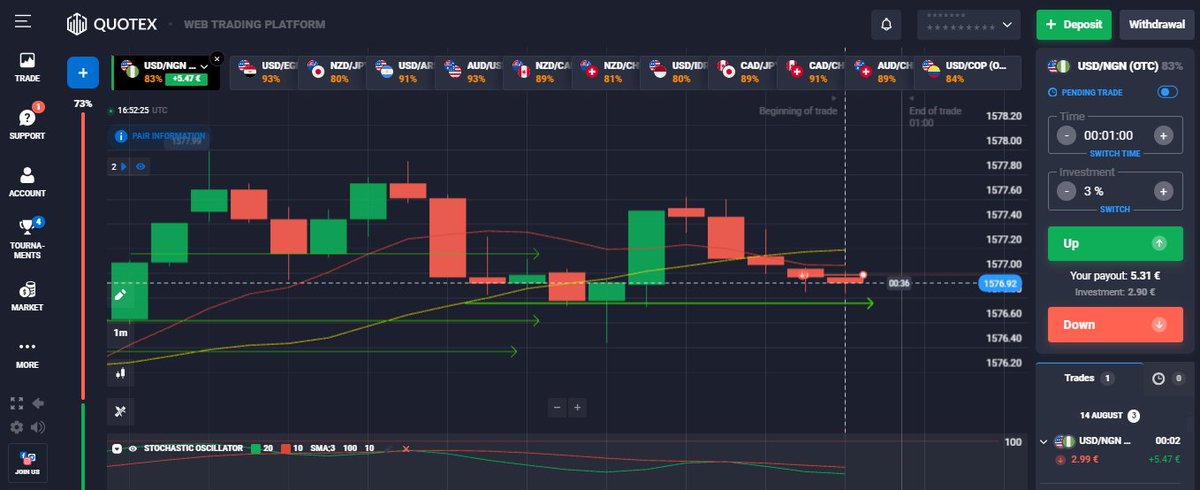The width and height of the screenshot is (1200, 490).
Task: Switch to the AUD/USD asset tab
Action: [x=470, y=72]
